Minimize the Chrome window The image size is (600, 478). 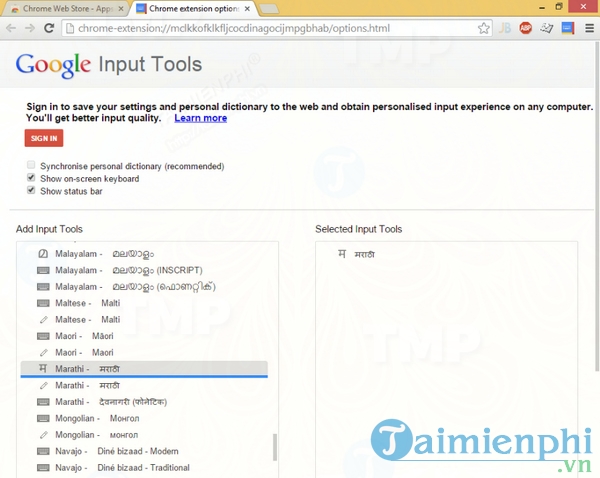(541, 7)
